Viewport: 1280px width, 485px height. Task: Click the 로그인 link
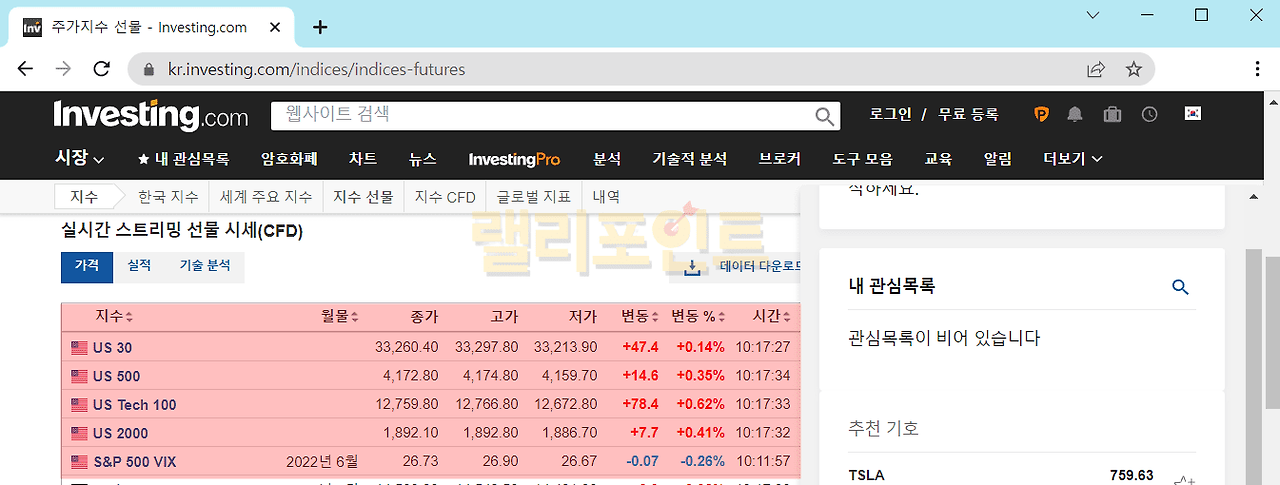click(890, 115)
